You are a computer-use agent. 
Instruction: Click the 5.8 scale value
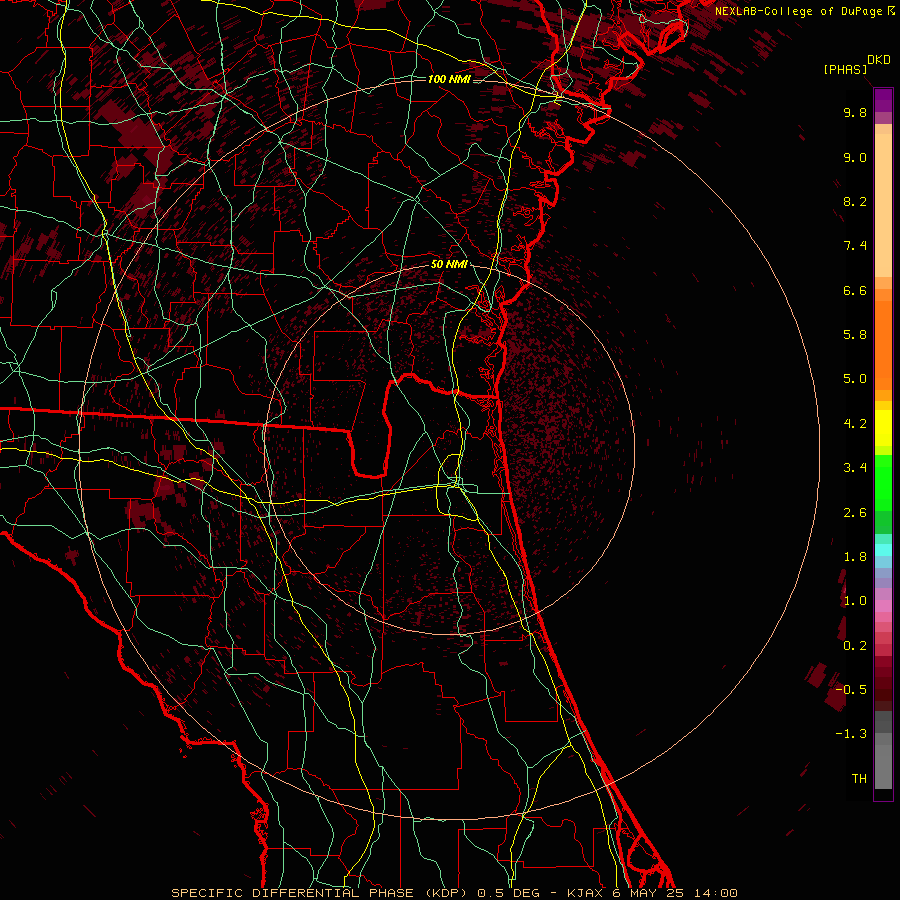855,335
